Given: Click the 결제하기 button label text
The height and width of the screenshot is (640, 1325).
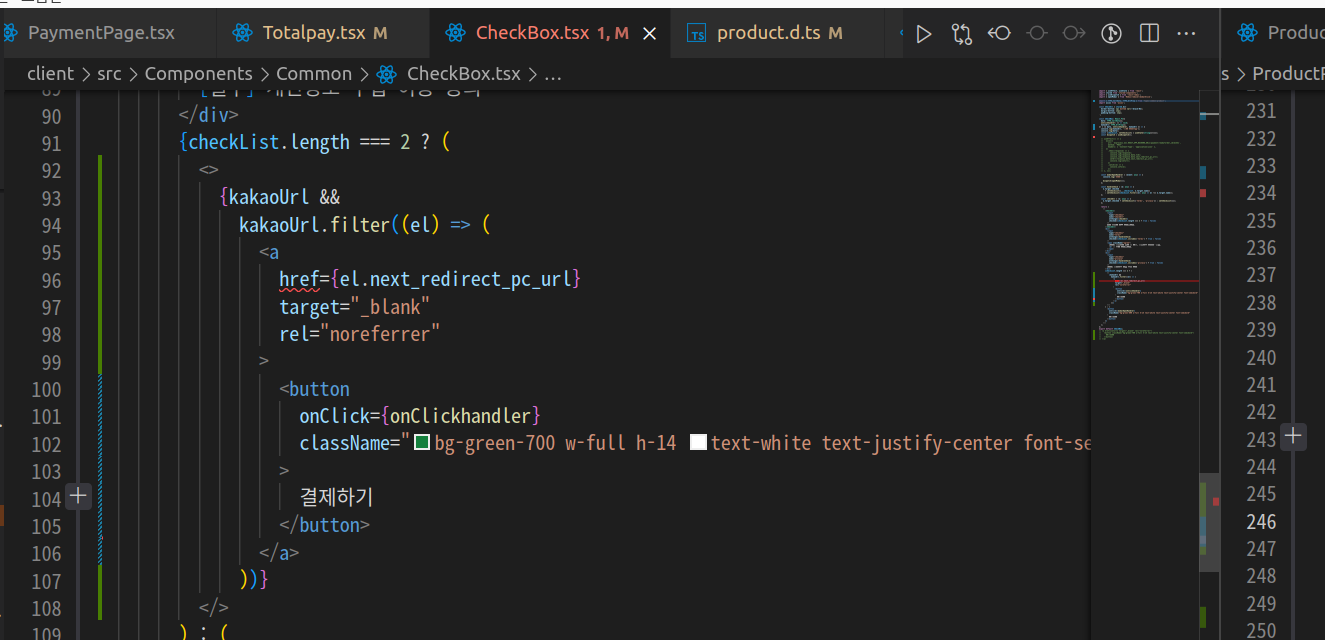Looking at the screenshot, I should point(336,497).
